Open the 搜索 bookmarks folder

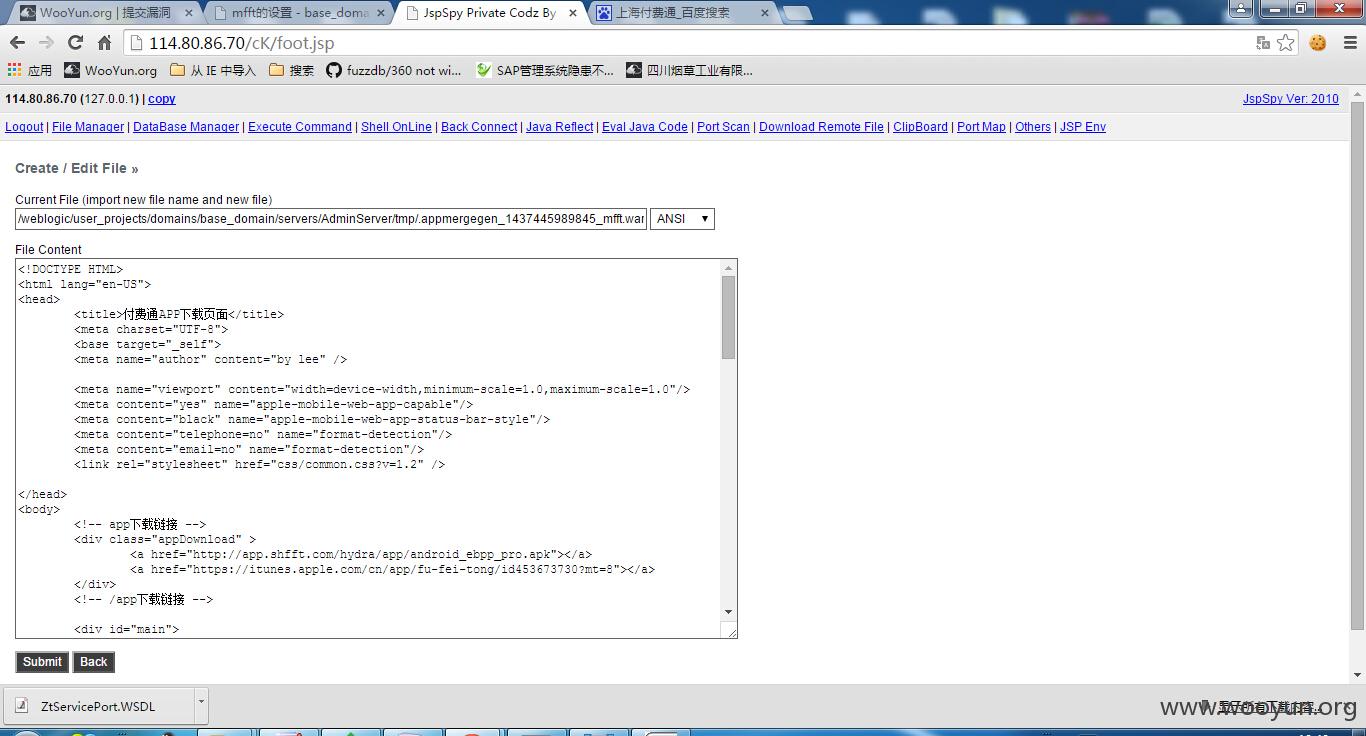click(291, 70)
